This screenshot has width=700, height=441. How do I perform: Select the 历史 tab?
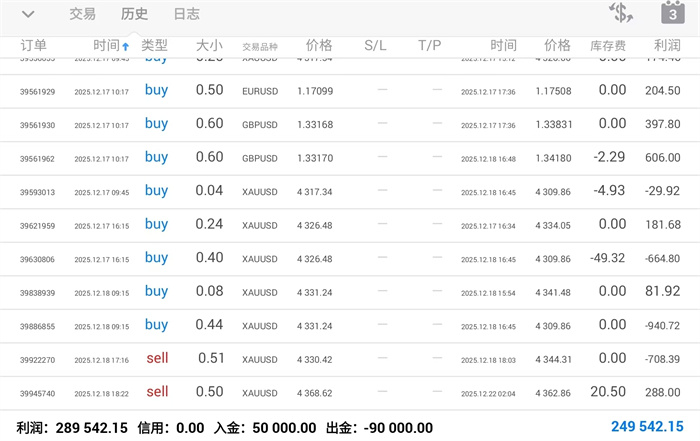pyautogui.click(x=134, y=14)
